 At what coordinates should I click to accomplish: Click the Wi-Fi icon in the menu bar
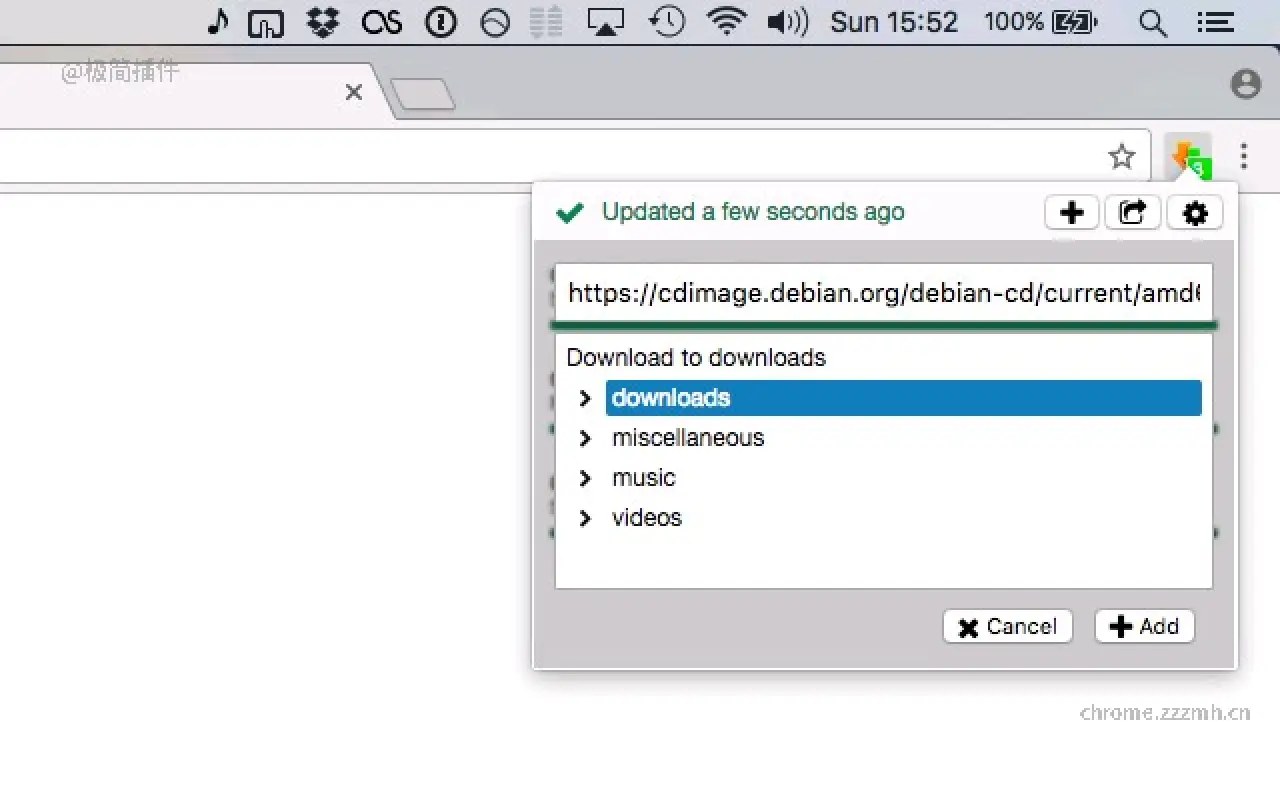tap(727, 22)
